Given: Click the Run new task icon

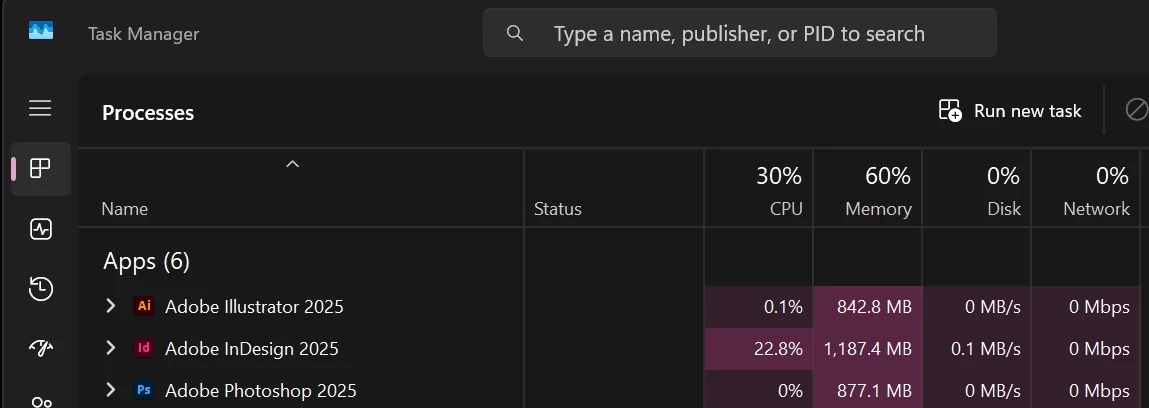Looking at the screenshot, I should [x=950, y=111].
